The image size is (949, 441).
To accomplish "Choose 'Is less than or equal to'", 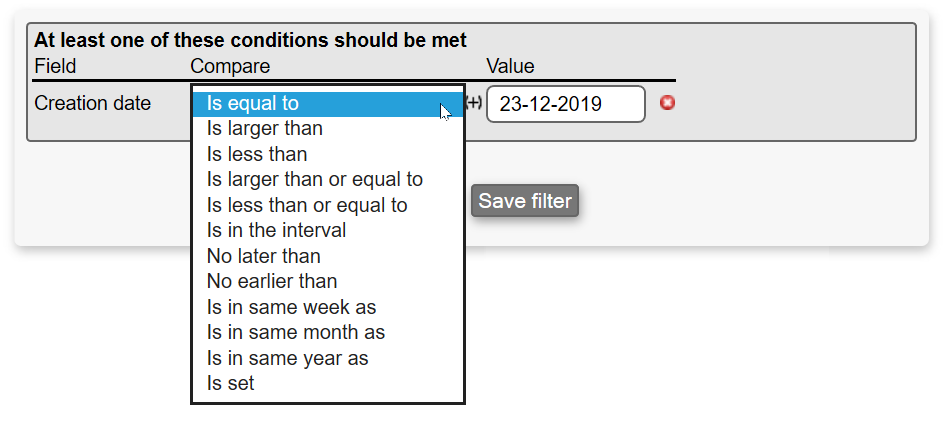I will point(307,205).
